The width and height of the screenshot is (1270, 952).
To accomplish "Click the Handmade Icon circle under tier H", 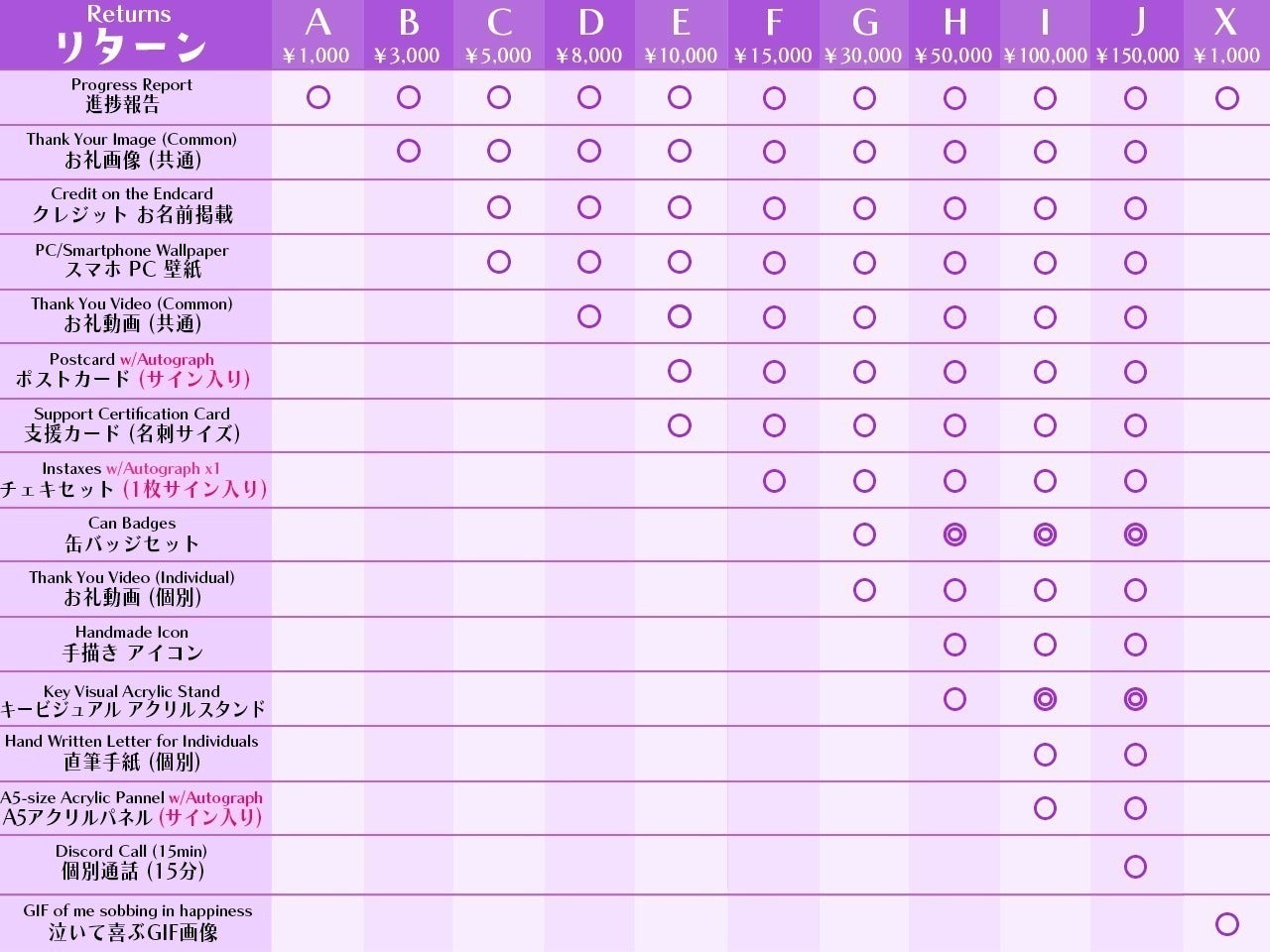I will [x=954, y=645].
